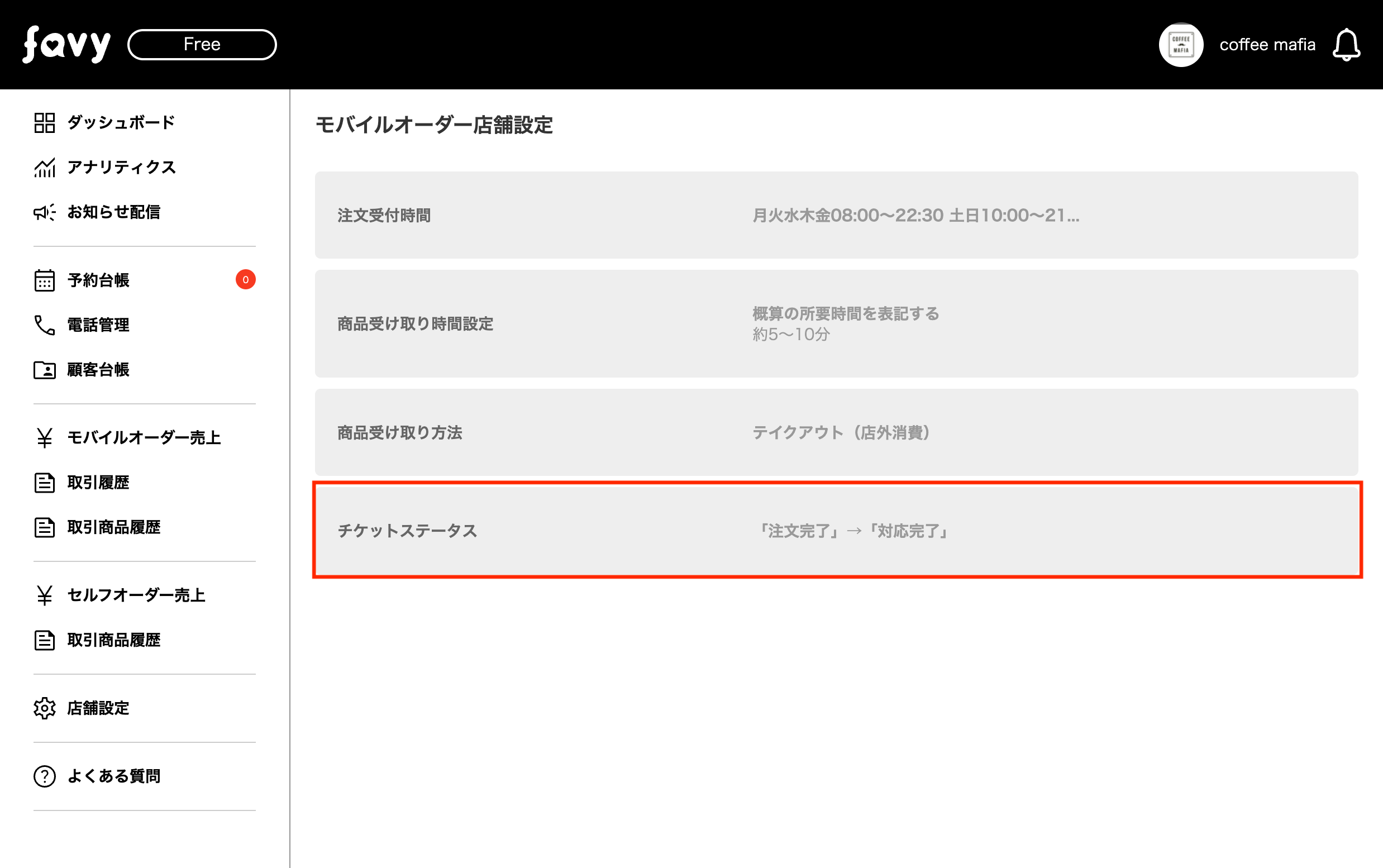Click the megaphone announcement icon
Viewport: 1383px width, 868px height.
click(x=44, y=212)
